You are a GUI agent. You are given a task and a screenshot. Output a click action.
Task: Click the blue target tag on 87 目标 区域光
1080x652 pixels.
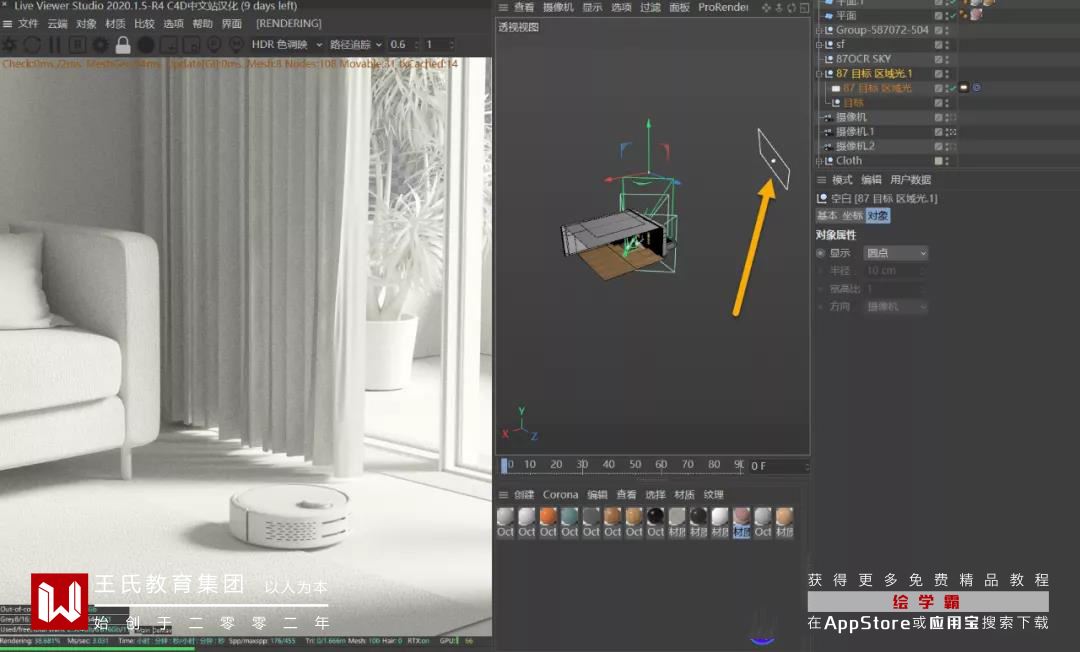tap(977, 87)
